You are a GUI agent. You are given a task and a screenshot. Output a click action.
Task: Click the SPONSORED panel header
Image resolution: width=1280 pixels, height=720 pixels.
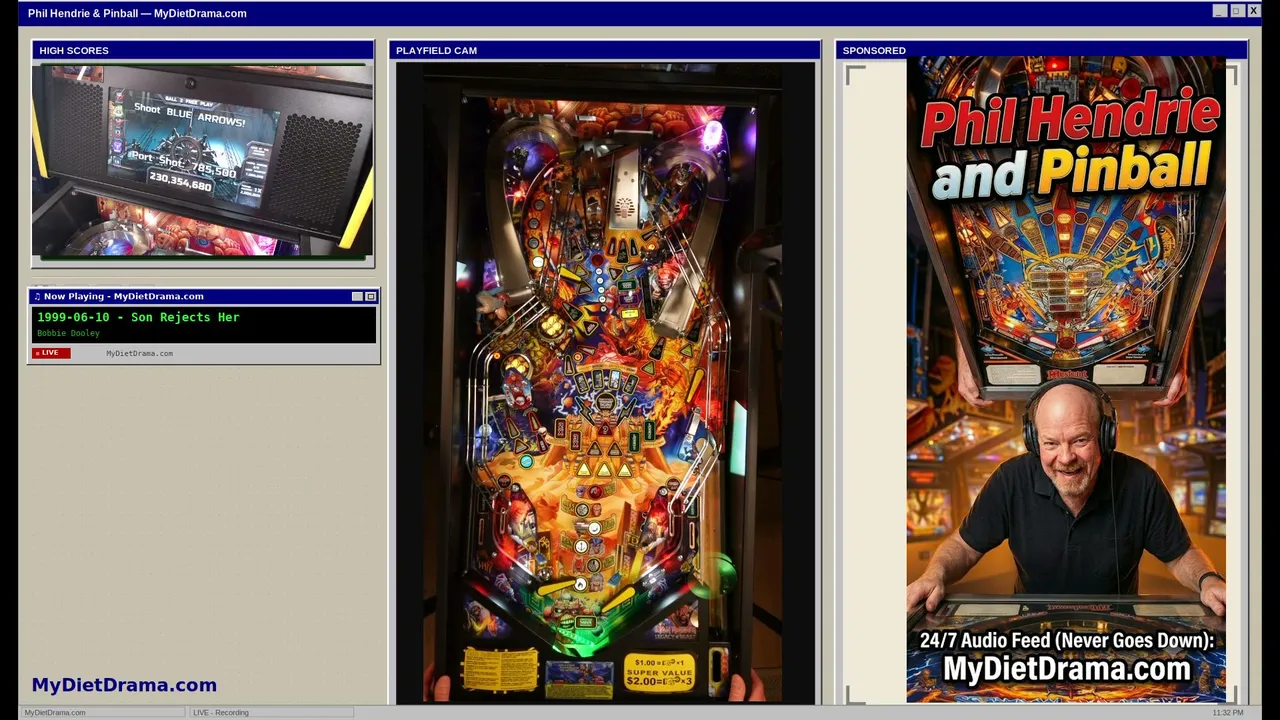click(1041, 50)
